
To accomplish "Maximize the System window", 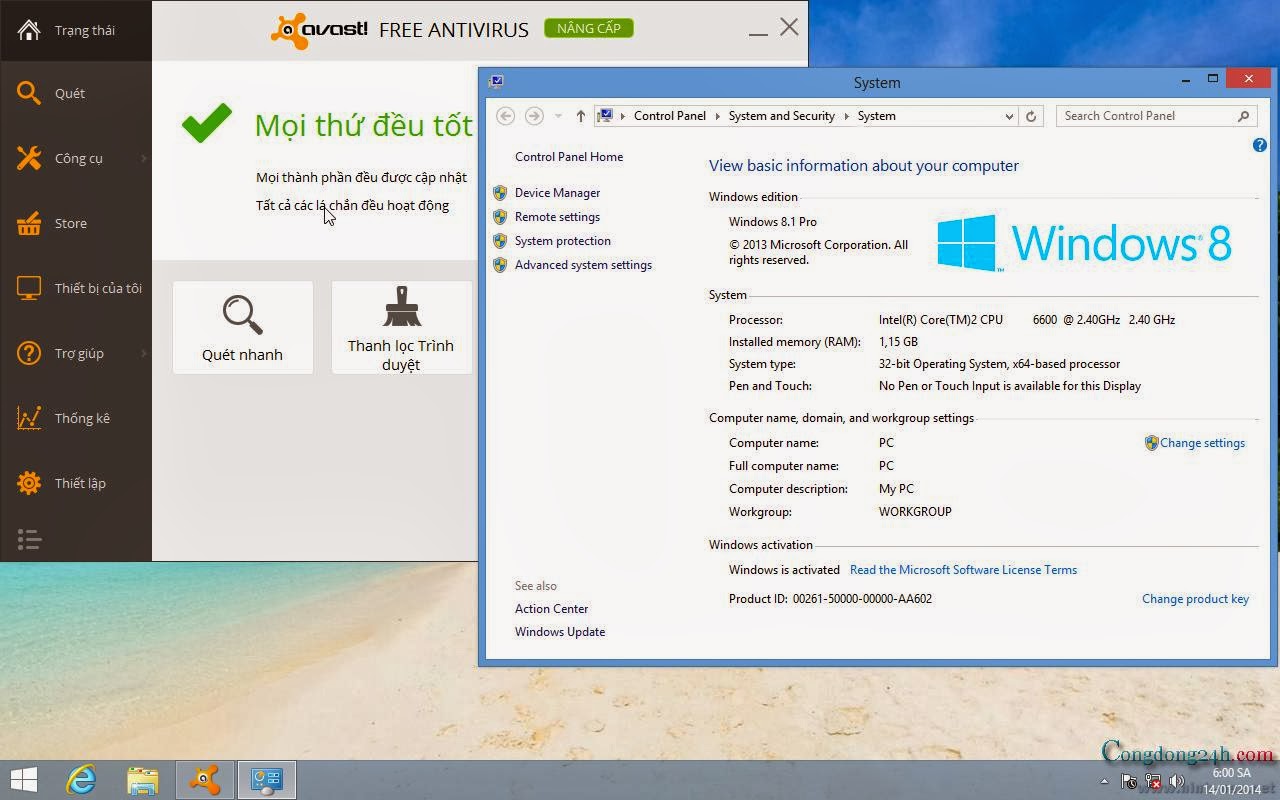I will coord(1213,78).
